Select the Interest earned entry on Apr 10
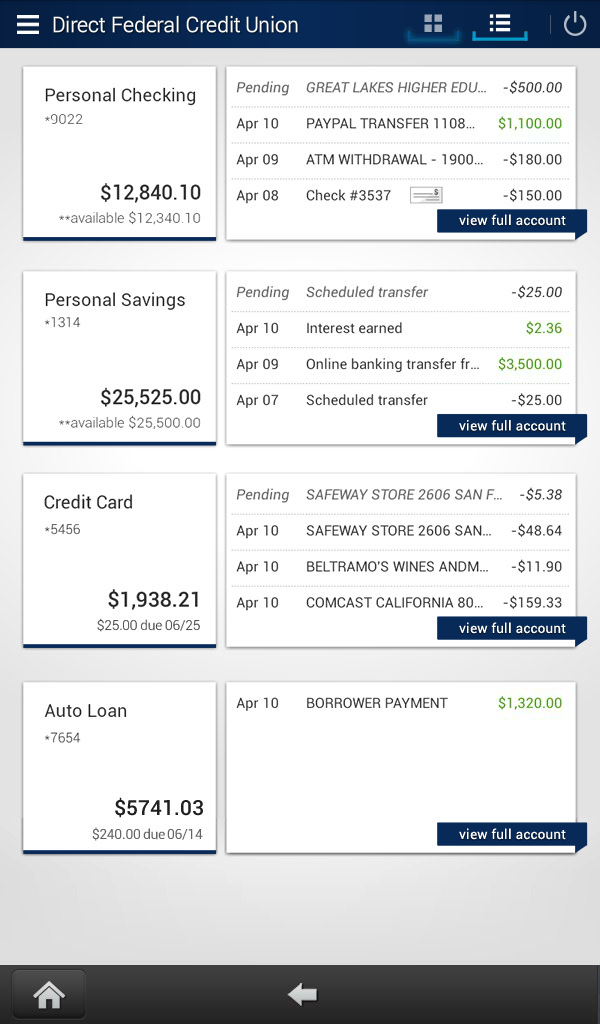600x1024 pixels. point(400,328)
